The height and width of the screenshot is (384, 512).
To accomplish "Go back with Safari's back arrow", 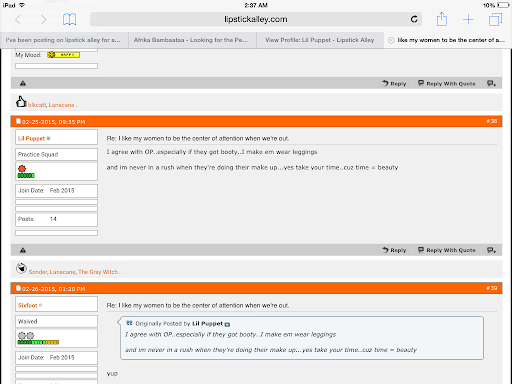I will 18,20.
